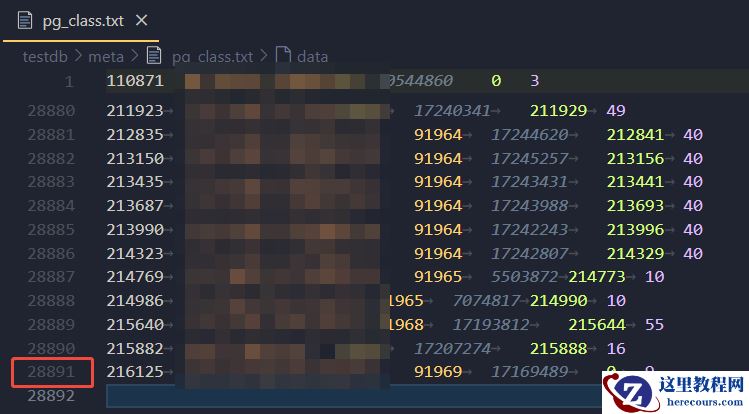This screenshot has width=749, height=414.
Task: Select the pg_class.txt editor tab
Action: (81, 21)
